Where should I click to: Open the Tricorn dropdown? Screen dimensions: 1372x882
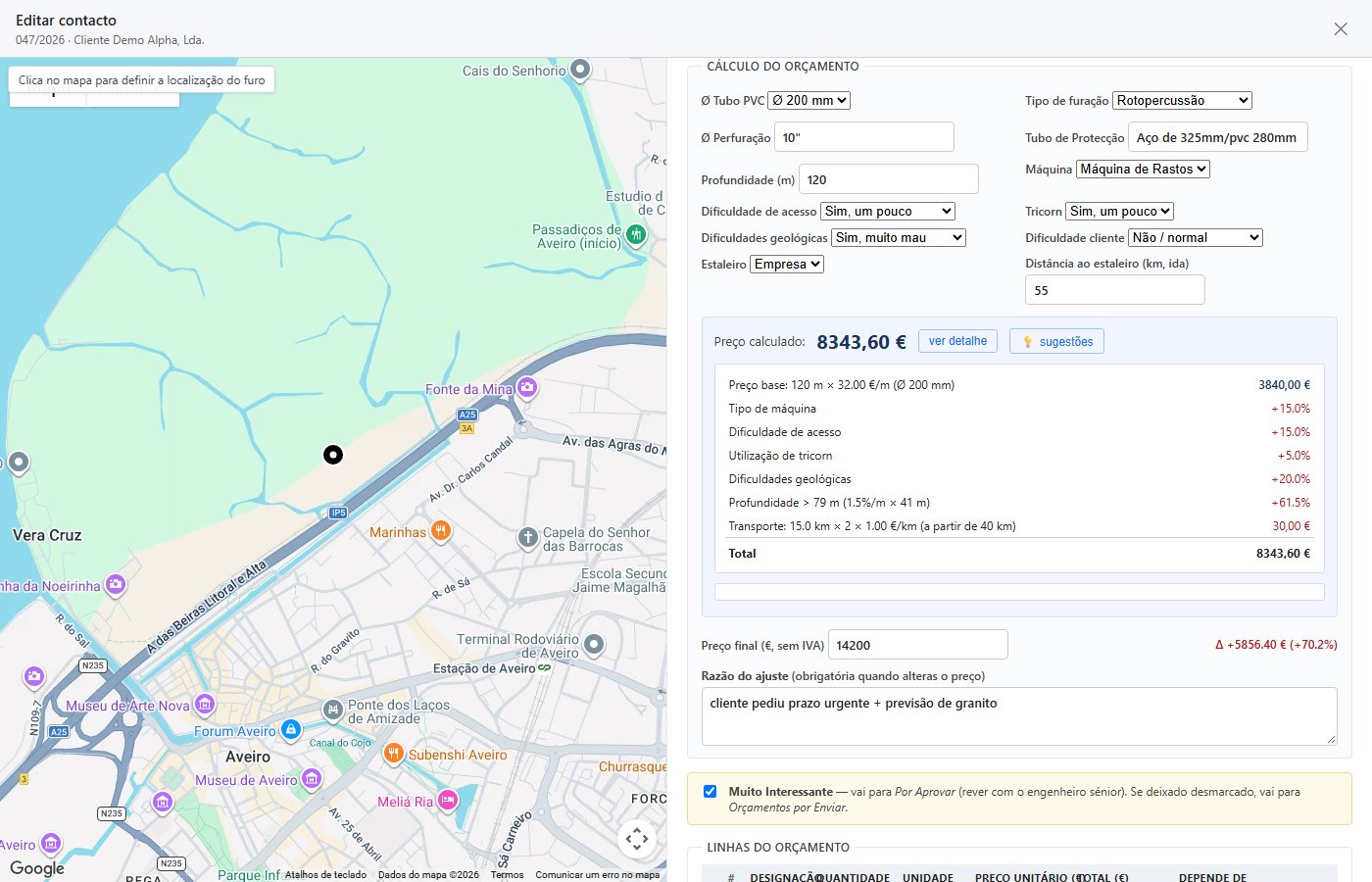[x=1119, y=211]
